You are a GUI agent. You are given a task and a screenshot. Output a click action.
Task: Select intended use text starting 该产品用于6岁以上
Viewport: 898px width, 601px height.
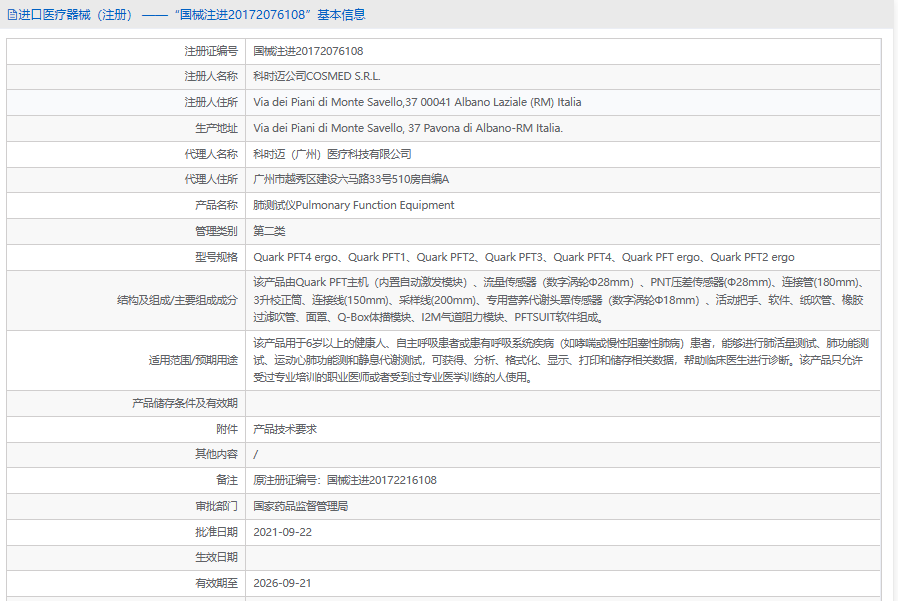pyautogui.click(x=561, y=360)
